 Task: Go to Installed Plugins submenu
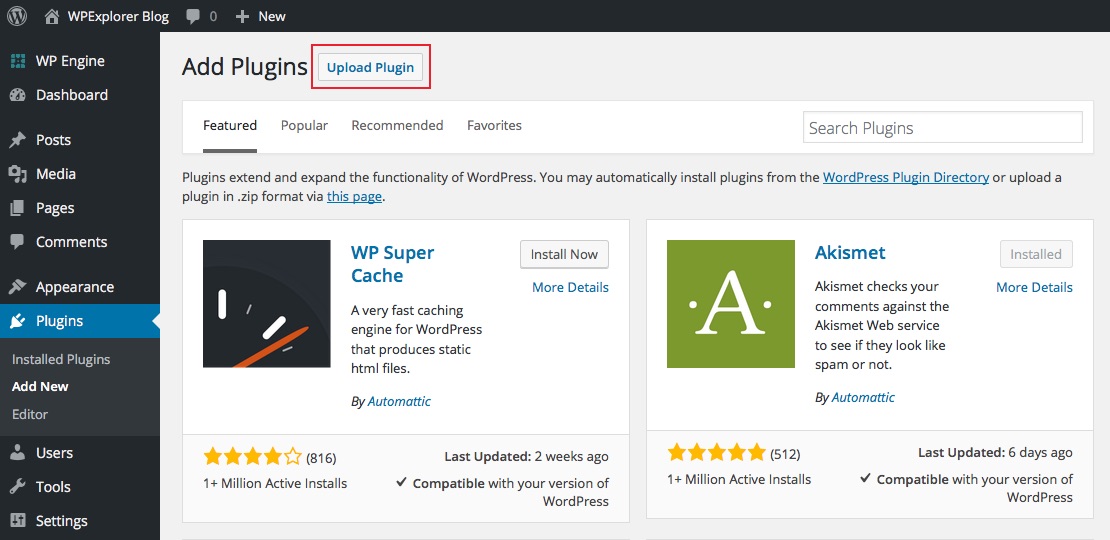(x=61, y=360)
